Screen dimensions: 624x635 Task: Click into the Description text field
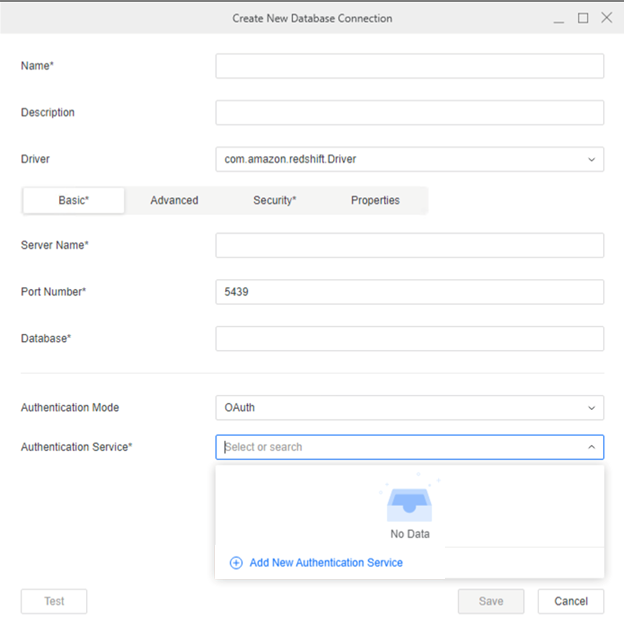pos(409,113)
